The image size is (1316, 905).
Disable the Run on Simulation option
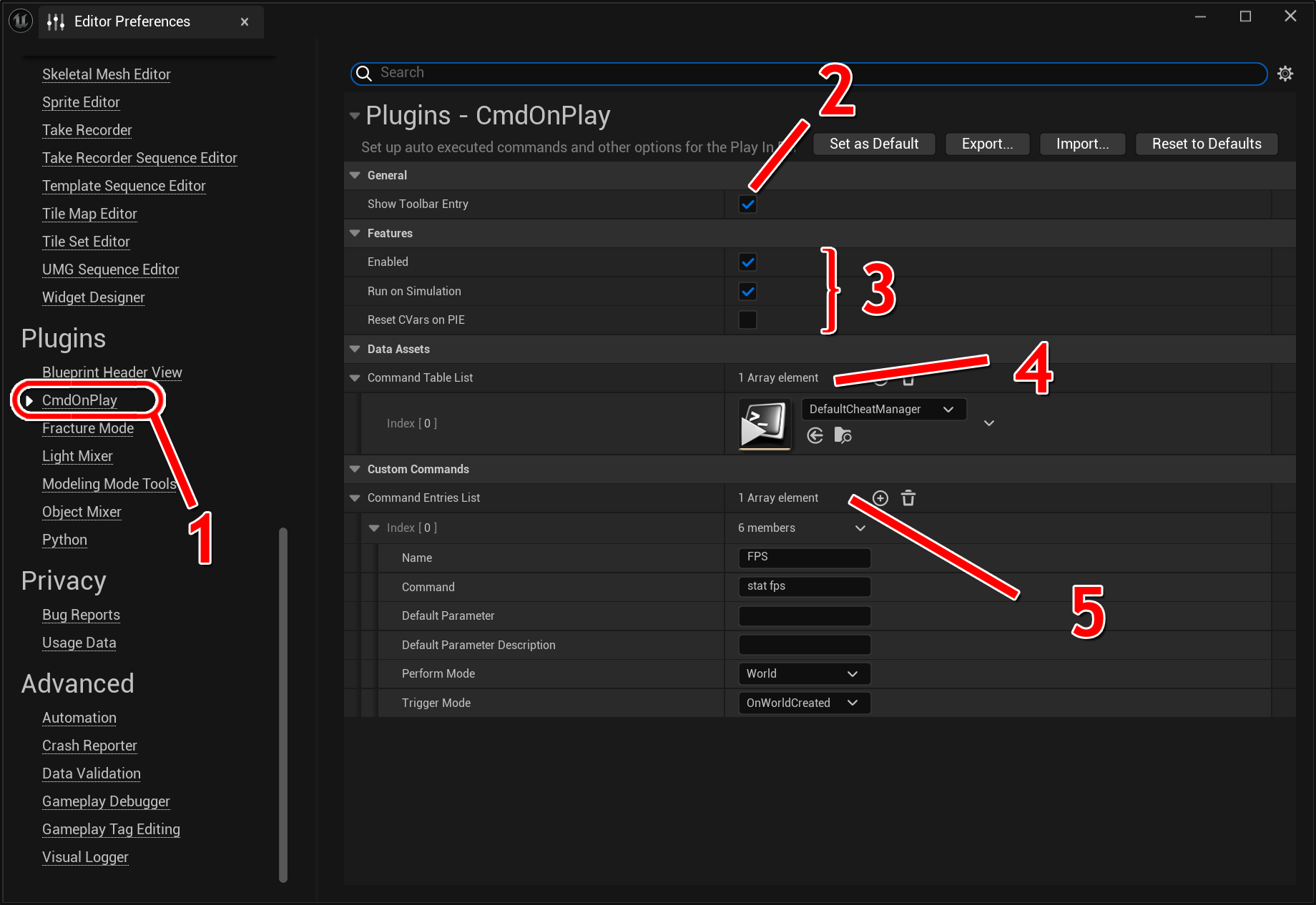click(747, 291)
